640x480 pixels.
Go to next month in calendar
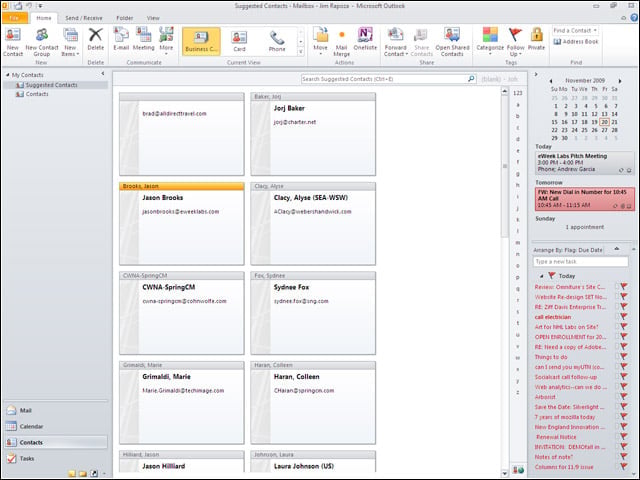pos(620,81)
